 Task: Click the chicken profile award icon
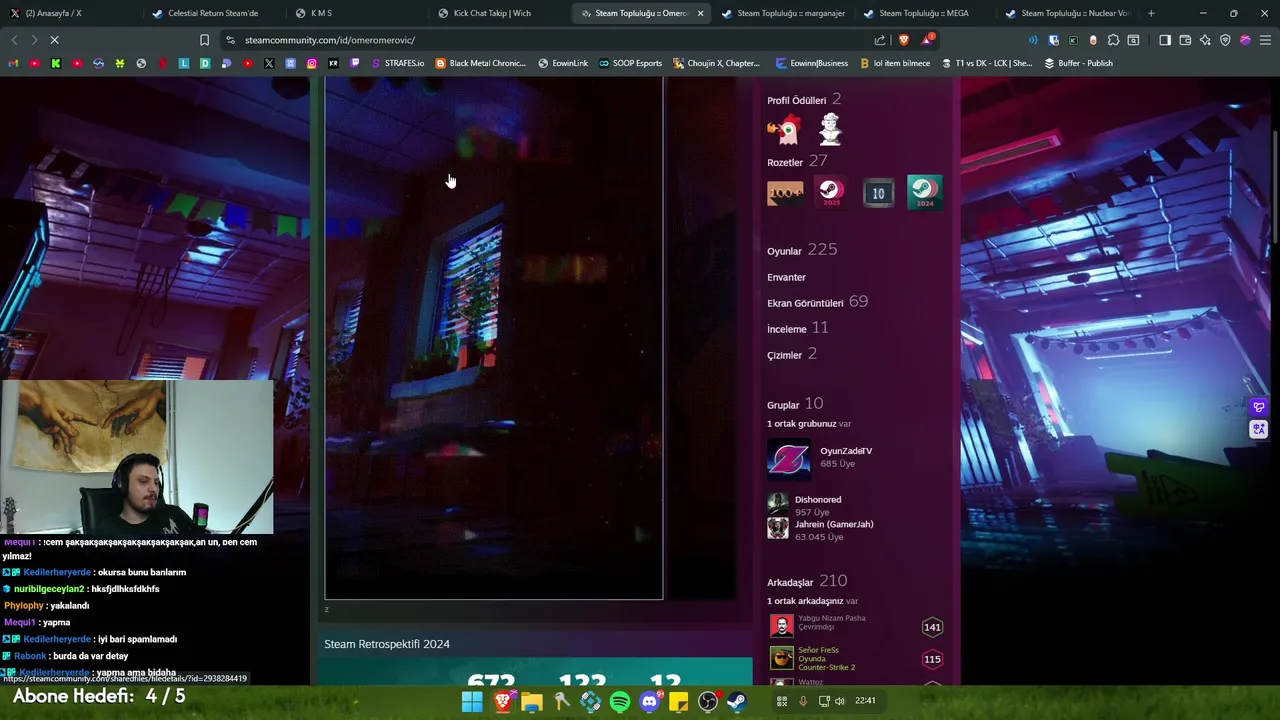coord(785,129)
